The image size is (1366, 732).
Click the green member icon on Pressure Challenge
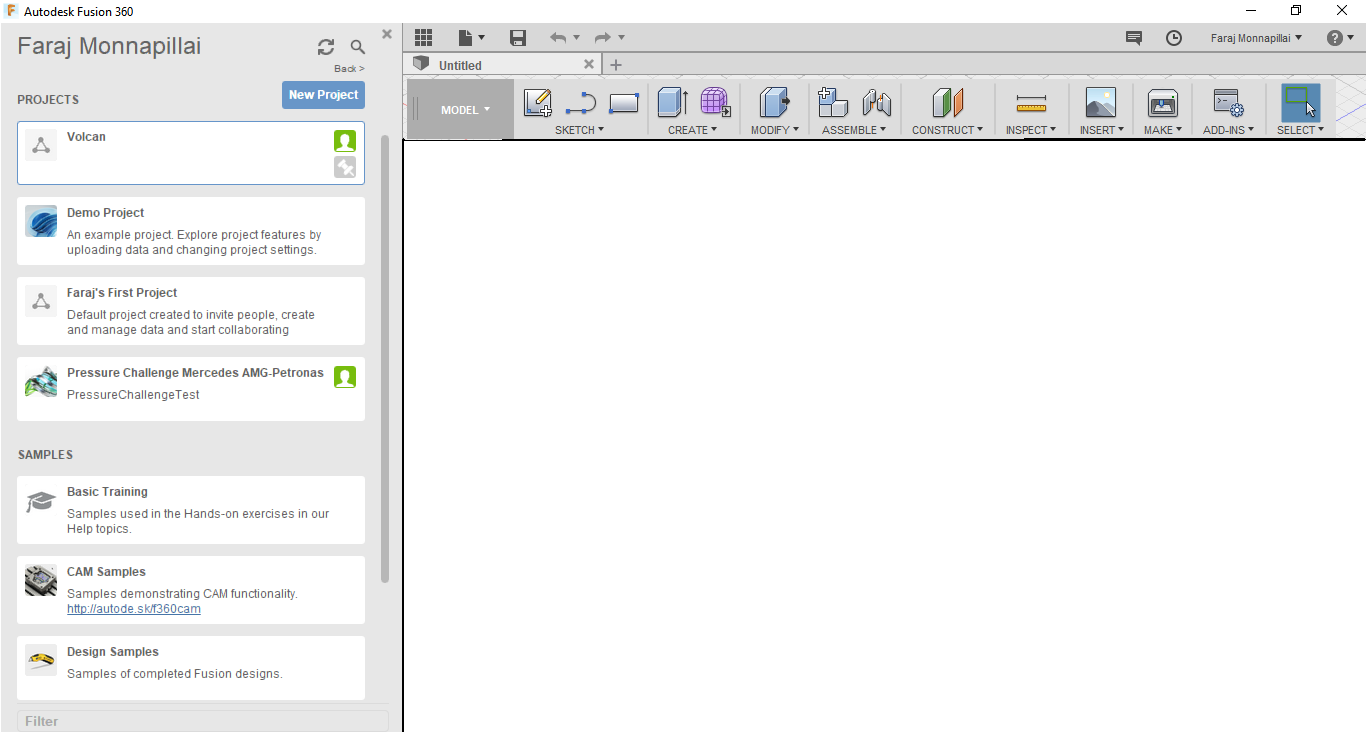point(345,377)
